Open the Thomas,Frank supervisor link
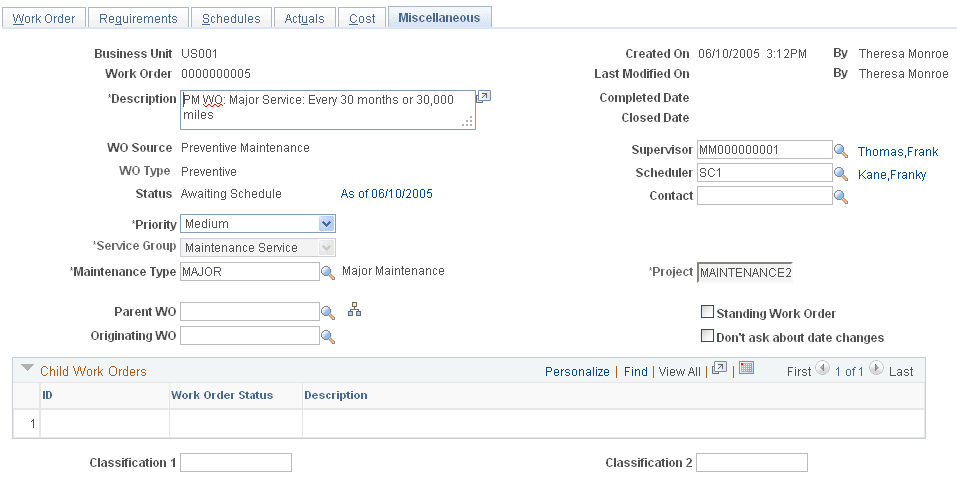The image size is (957, 489). point(898,151)
